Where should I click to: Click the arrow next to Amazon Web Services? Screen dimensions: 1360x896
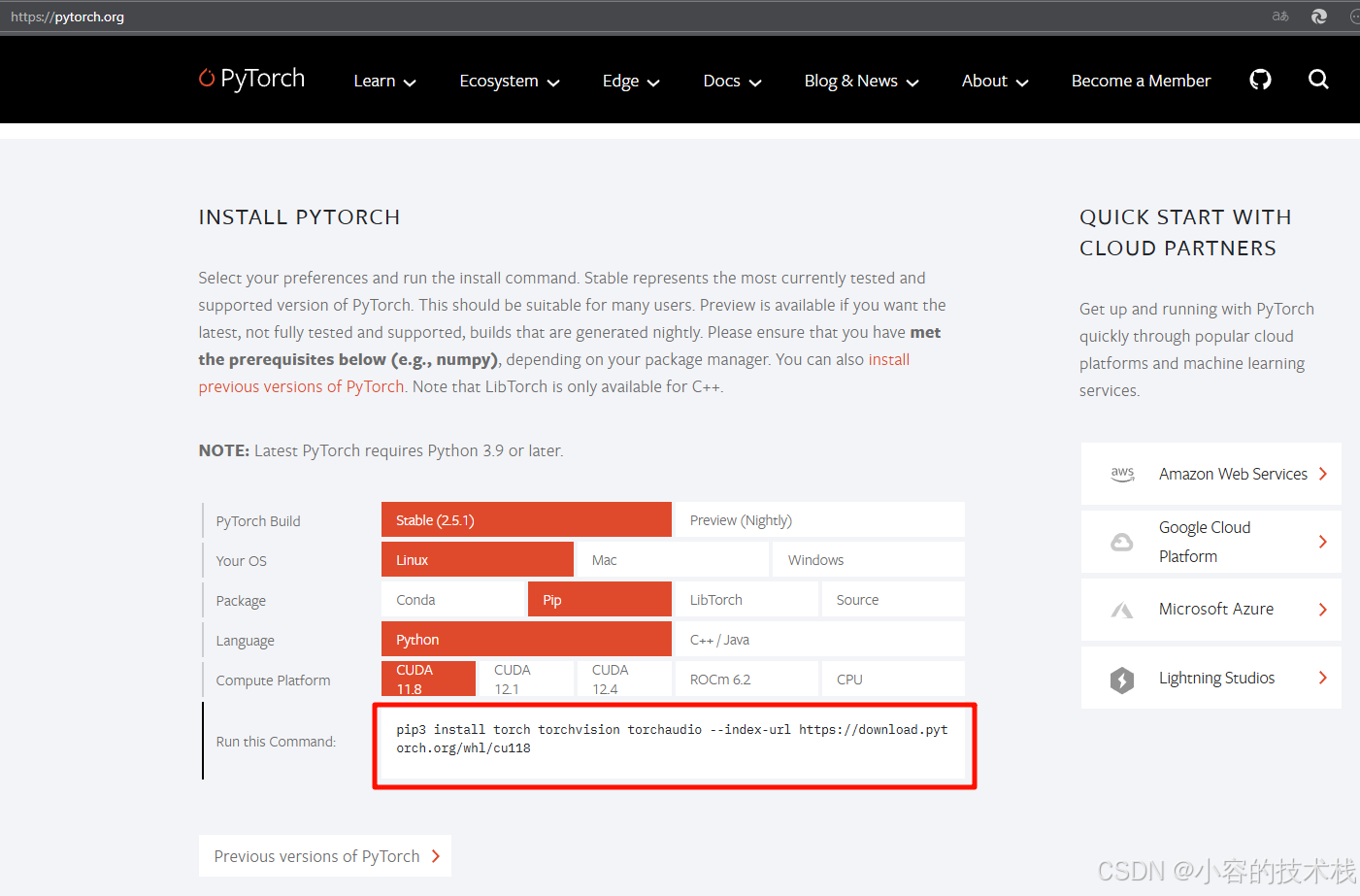(x=1322, y=474)
